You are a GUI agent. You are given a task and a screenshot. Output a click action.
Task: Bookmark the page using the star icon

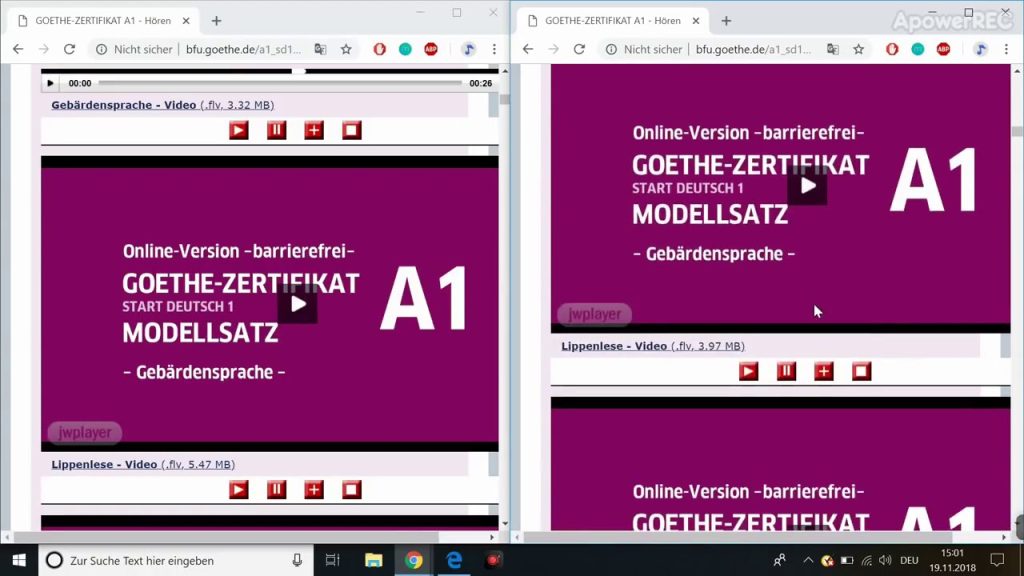[x=346, y=48]
